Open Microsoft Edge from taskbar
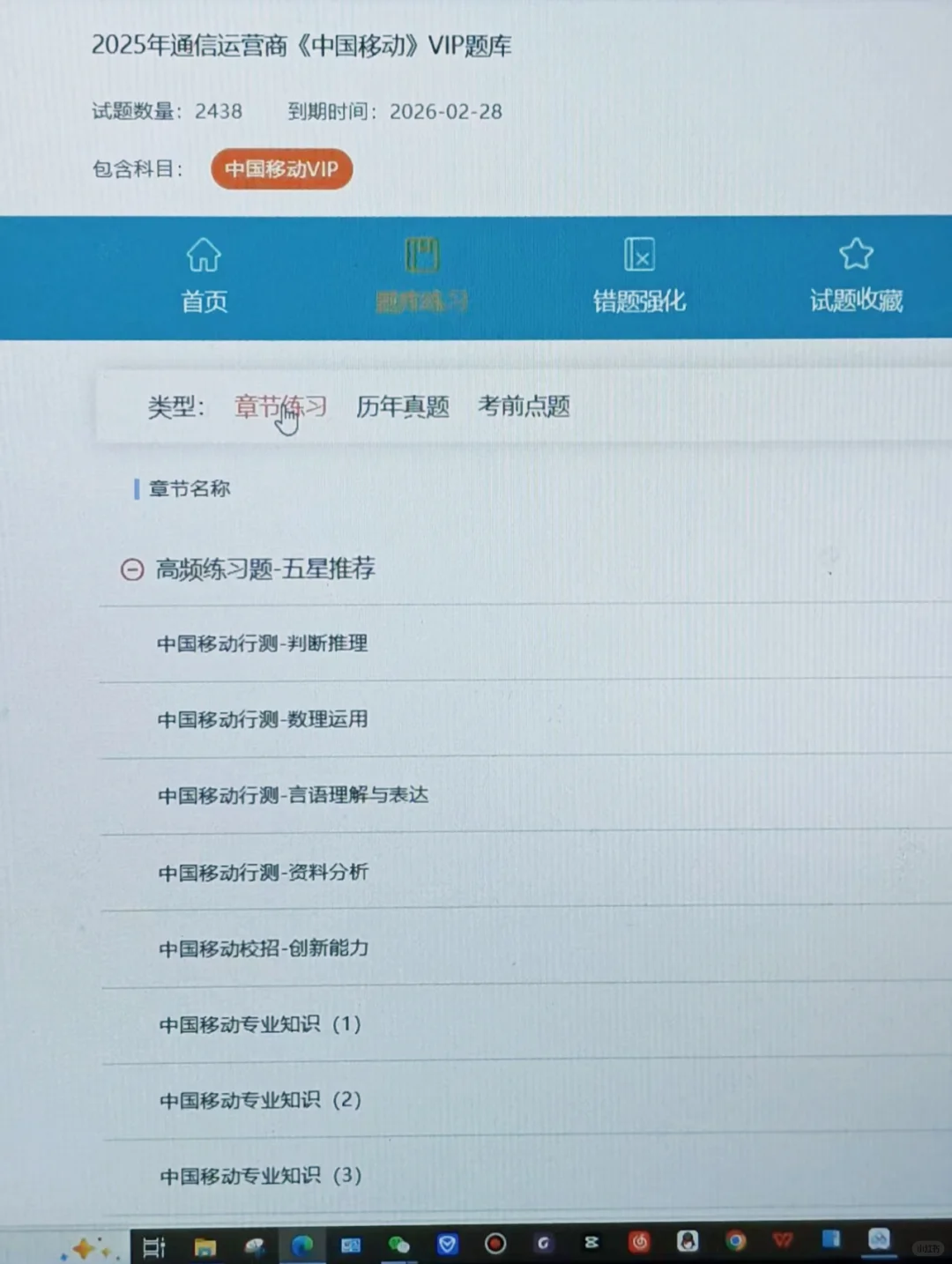 (x=302, y=1245)
